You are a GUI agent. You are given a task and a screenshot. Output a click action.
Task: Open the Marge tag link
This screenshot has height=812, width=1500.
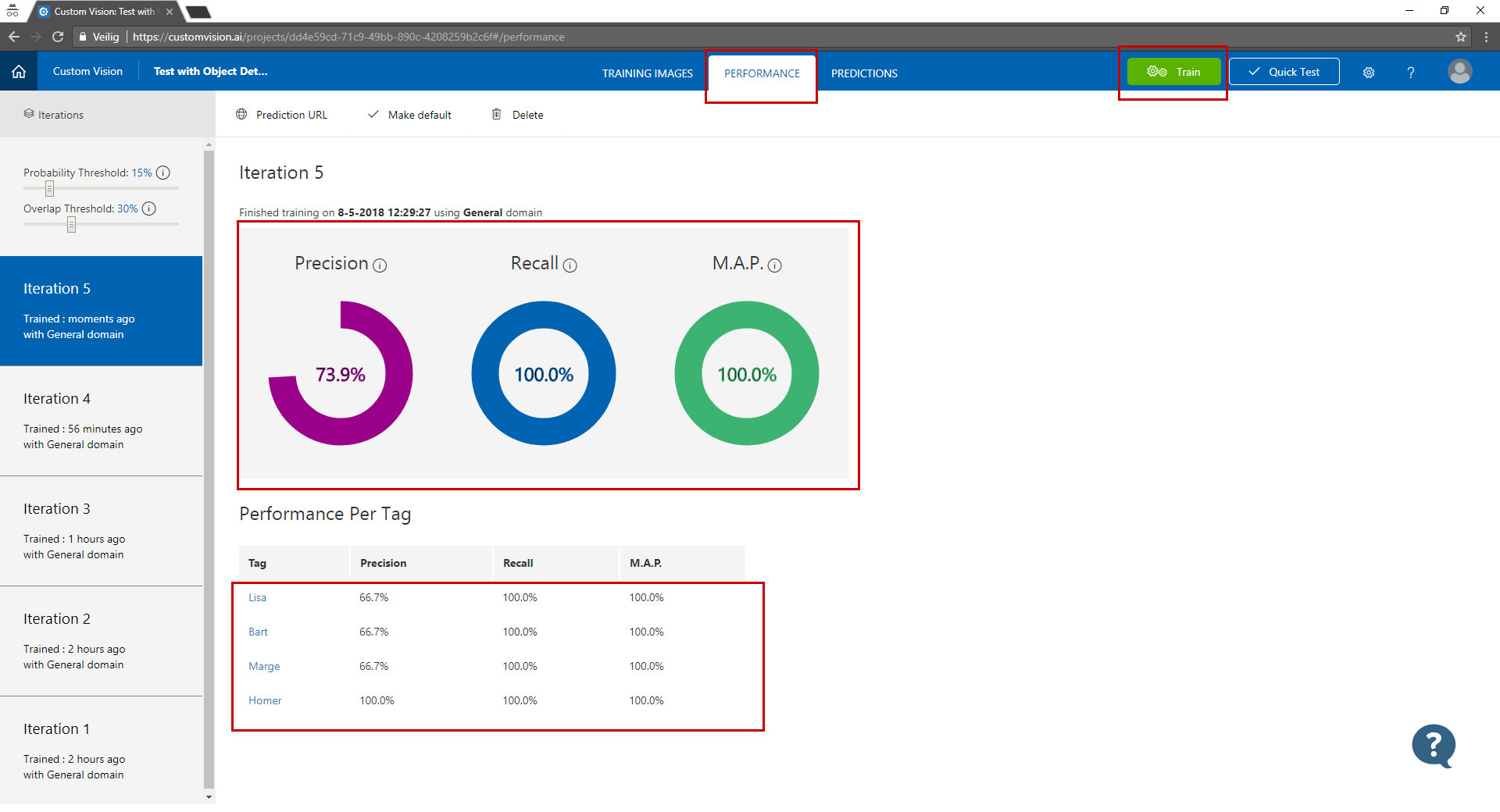click(264, 666)
